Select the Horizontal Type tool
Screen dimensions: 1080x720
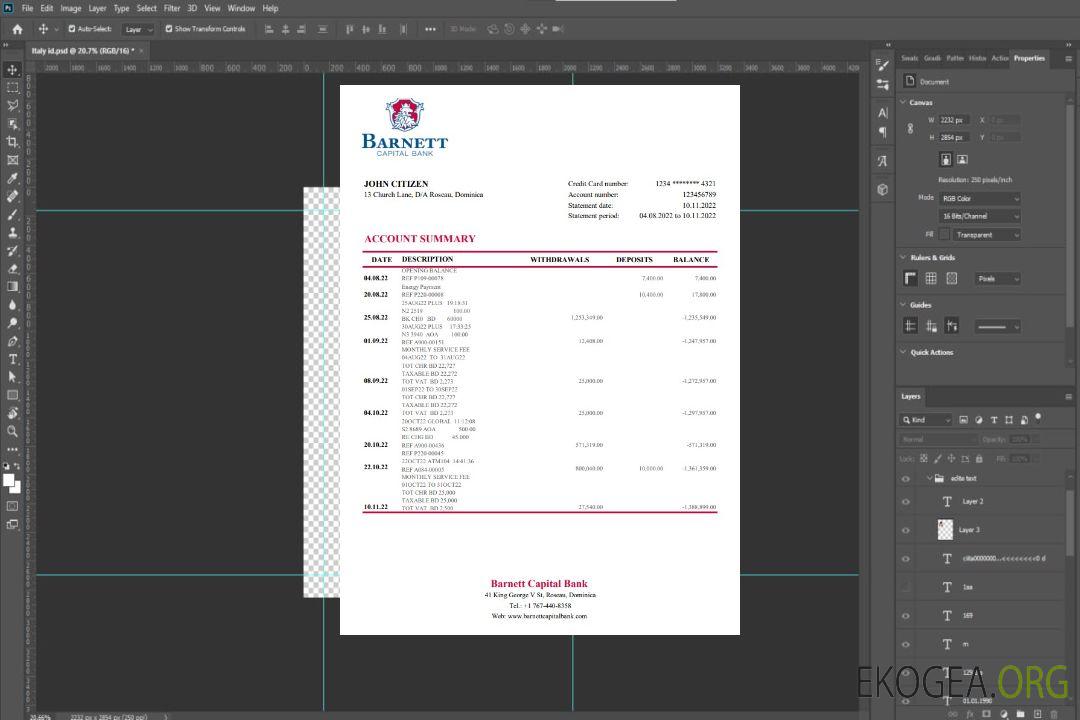[x=12, y=359]
